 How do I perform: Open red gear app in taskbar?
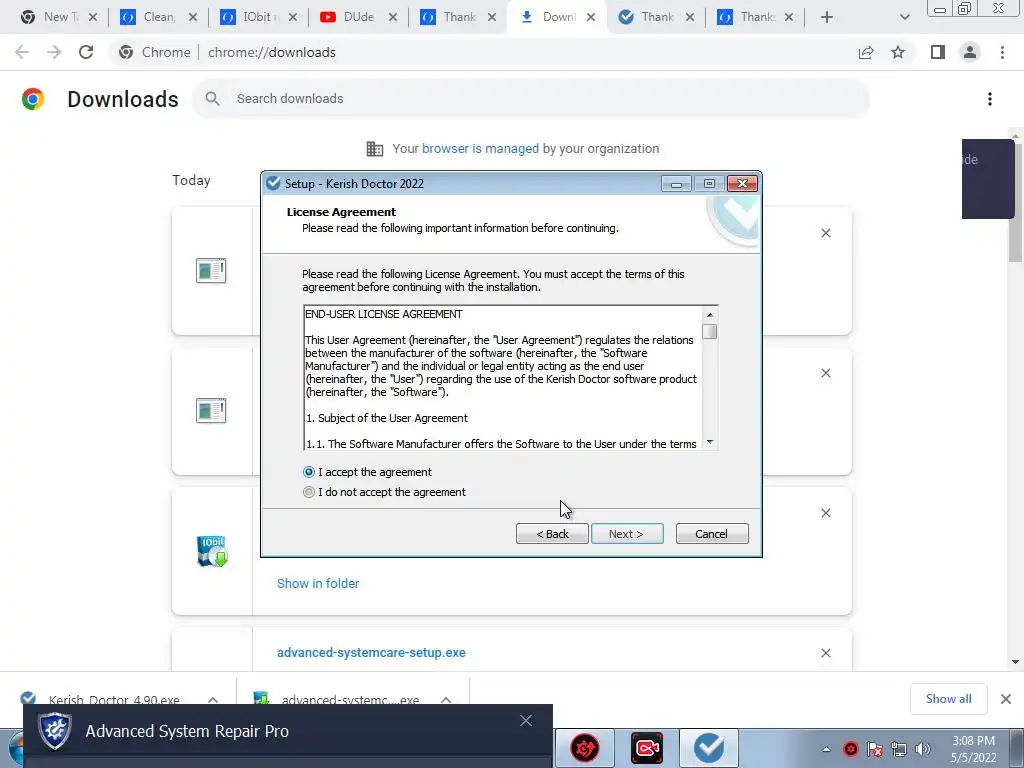pyautogui.click(x=585, y=748)
